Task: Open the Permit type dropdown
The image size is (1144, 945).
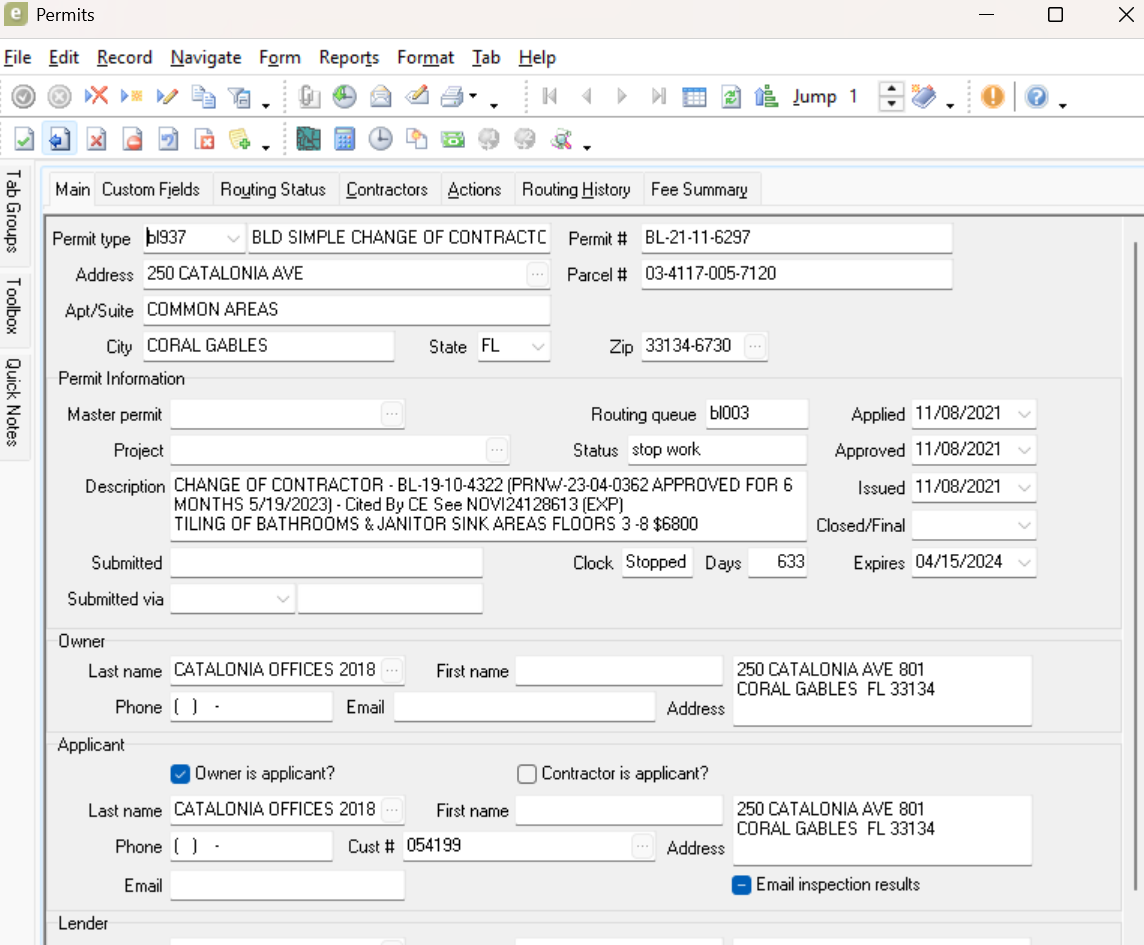Action: 233,238
